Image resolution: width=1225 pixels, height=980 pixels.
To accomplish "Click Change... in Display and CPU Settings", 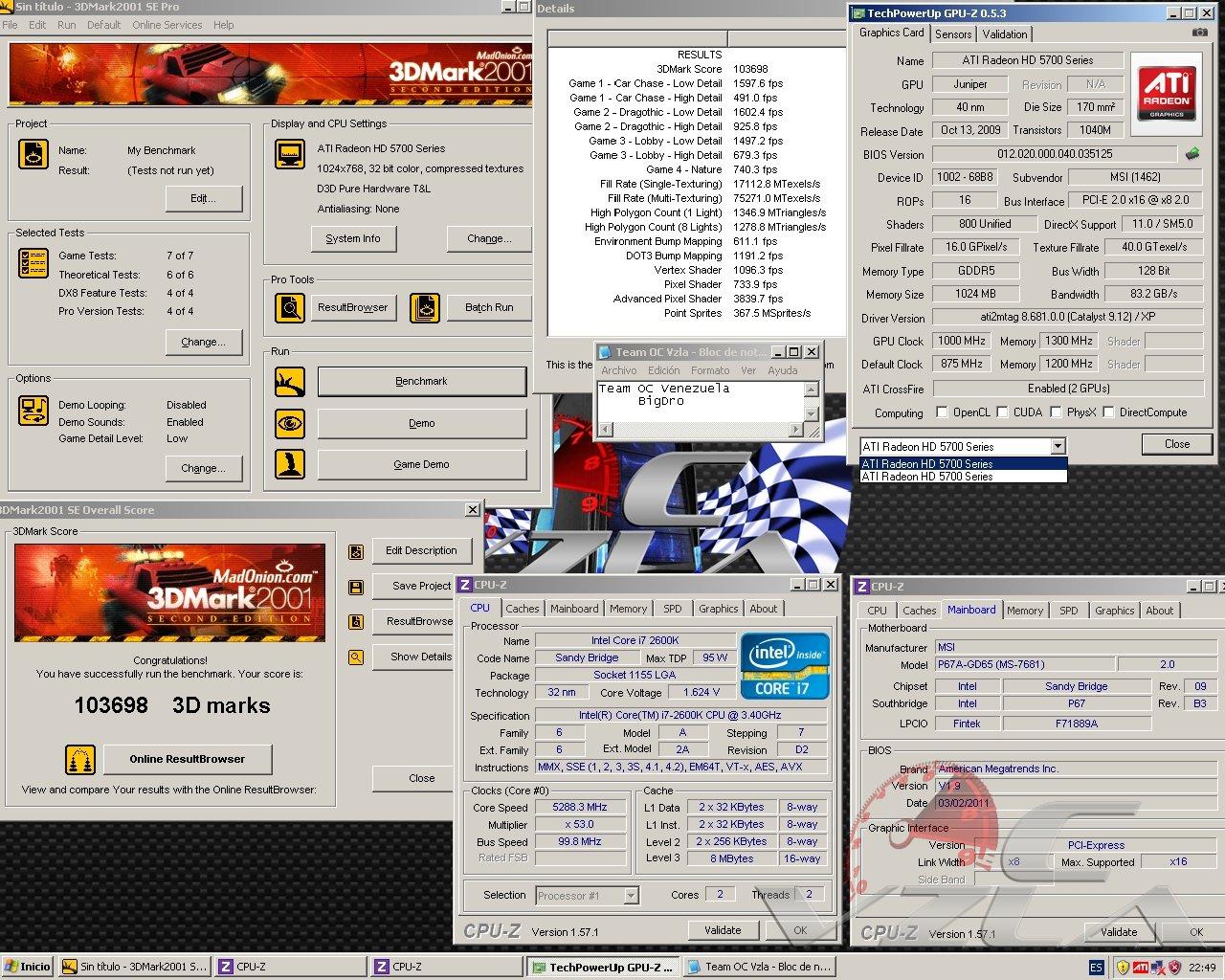I will point(489,238).
